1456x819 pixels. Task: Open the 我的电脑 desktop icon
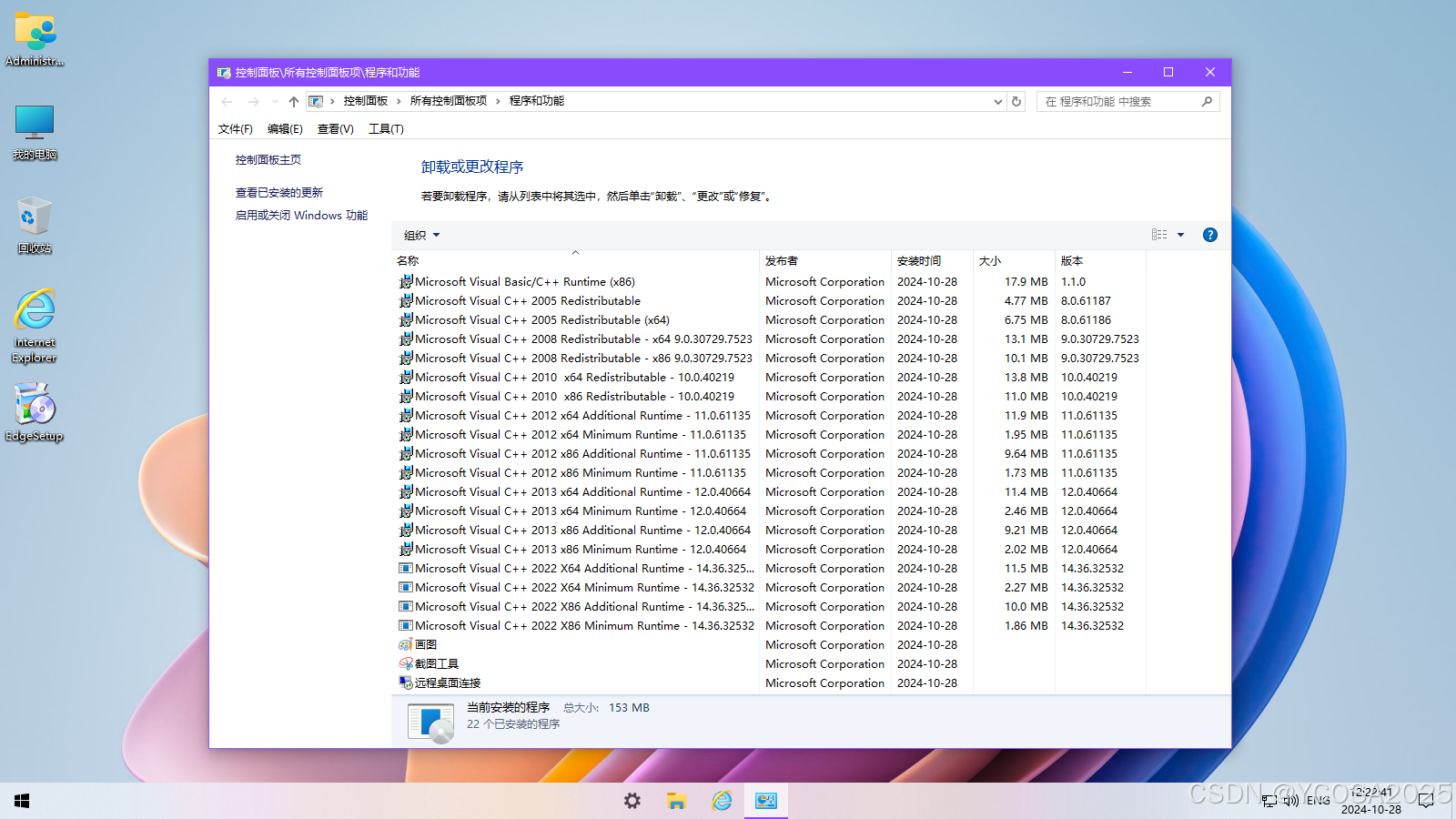pos(35,132)
